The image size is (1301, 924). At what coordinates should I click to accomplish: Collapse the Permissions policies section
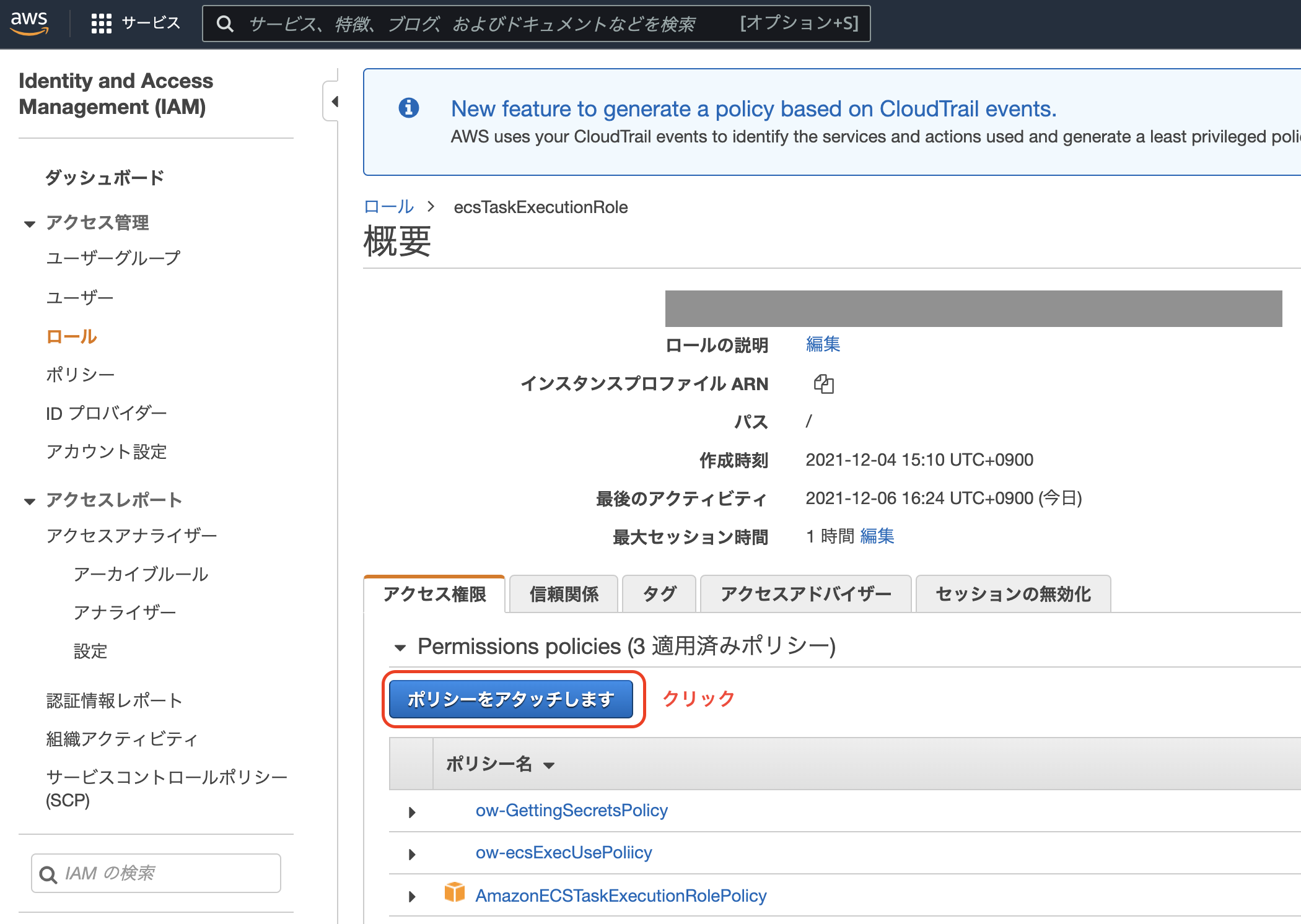click(400, 648)
